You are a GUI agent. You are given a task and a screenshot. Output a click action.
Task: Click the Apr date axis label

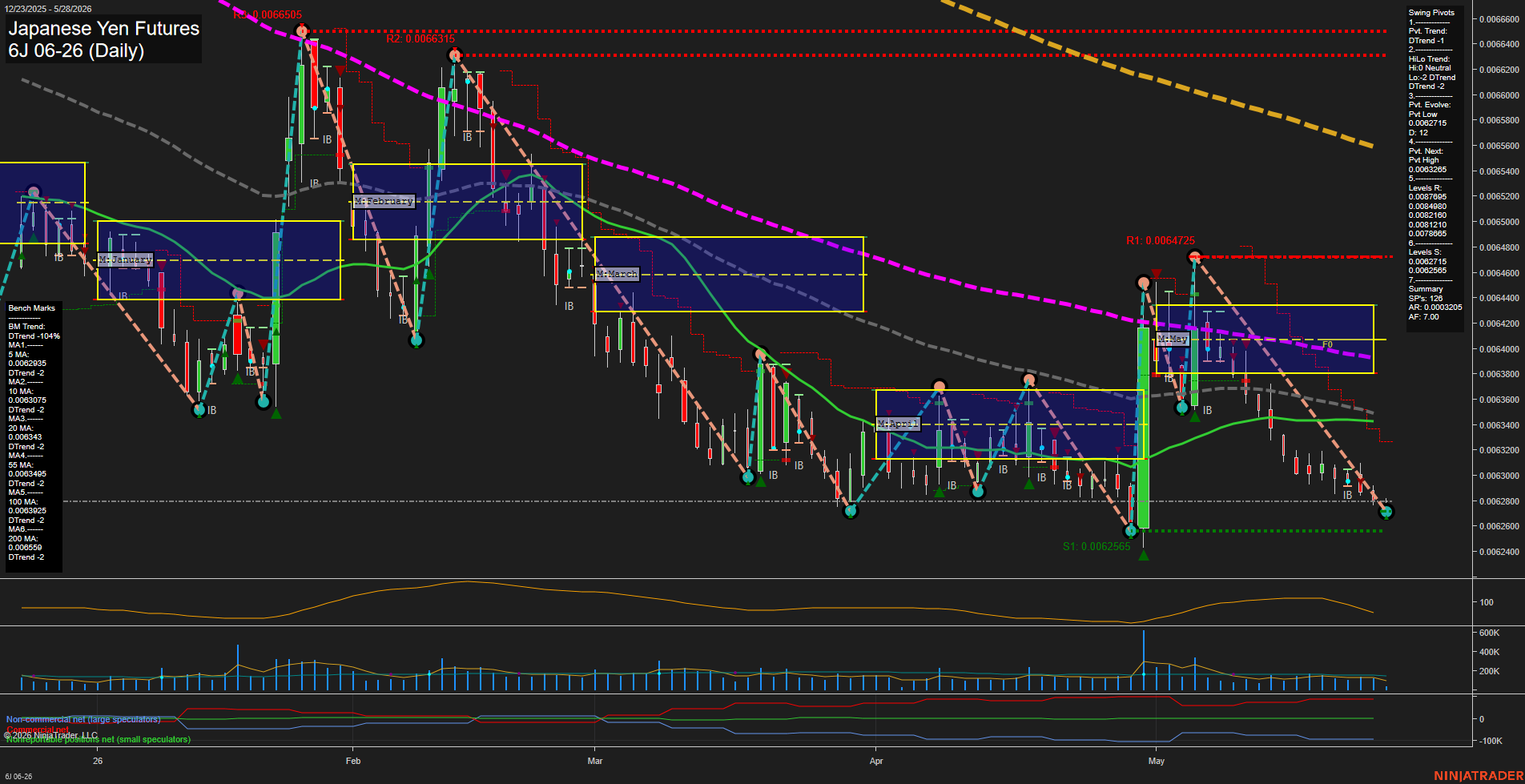876,761
